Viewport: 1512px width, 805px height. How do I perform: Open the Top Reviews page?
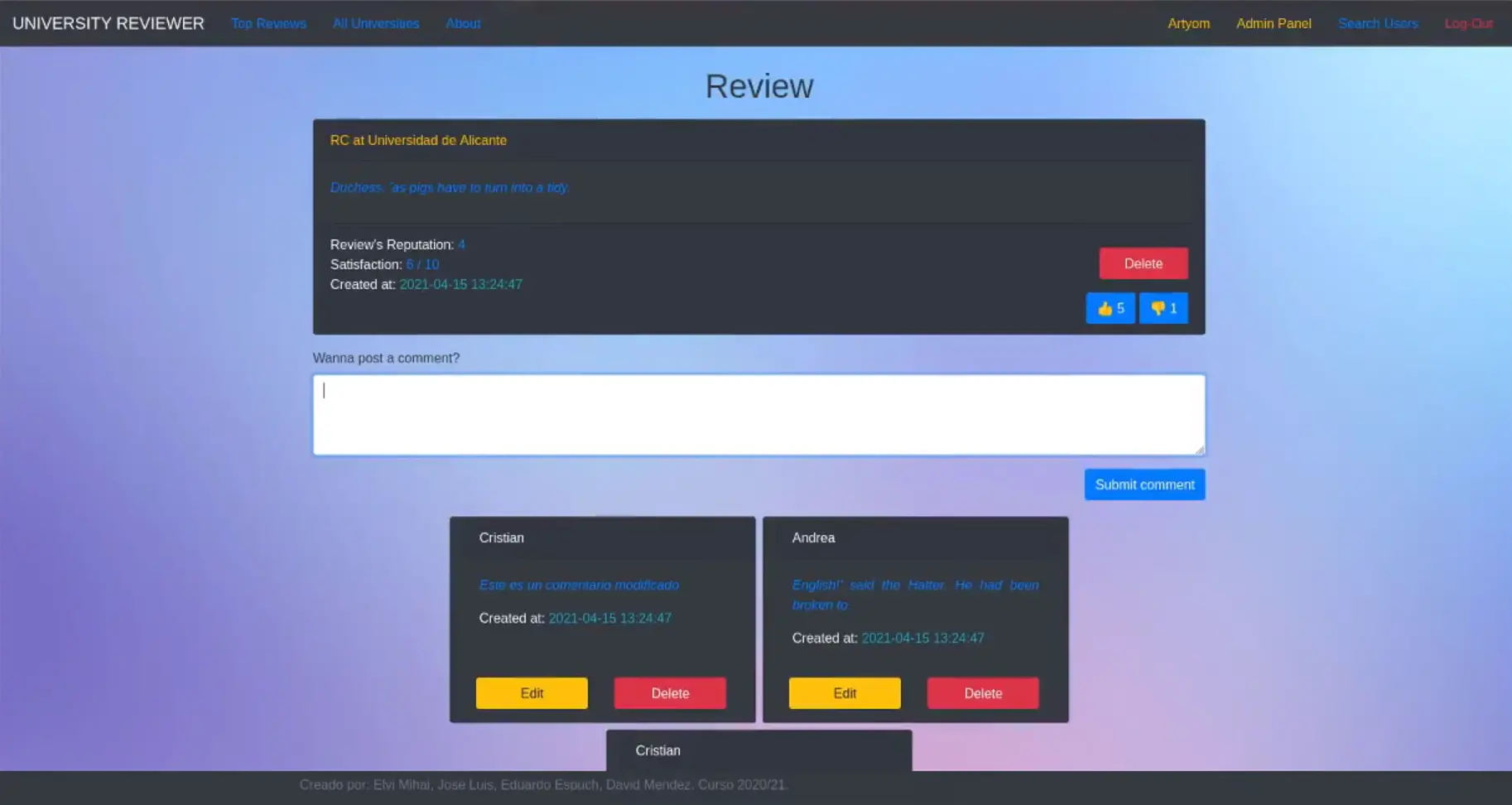(x=268, y=23)
